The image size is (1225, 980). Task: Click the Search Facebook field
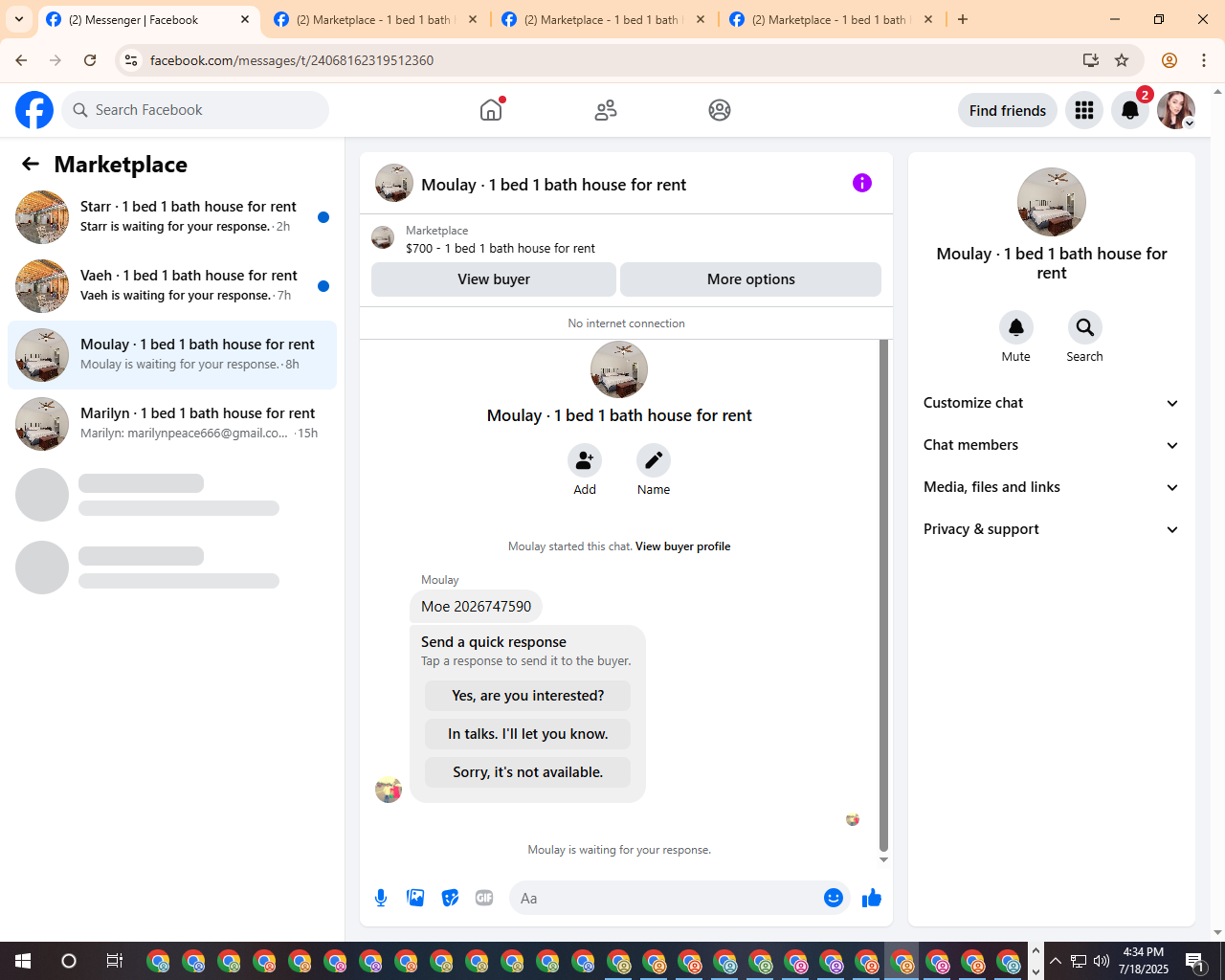195,110
